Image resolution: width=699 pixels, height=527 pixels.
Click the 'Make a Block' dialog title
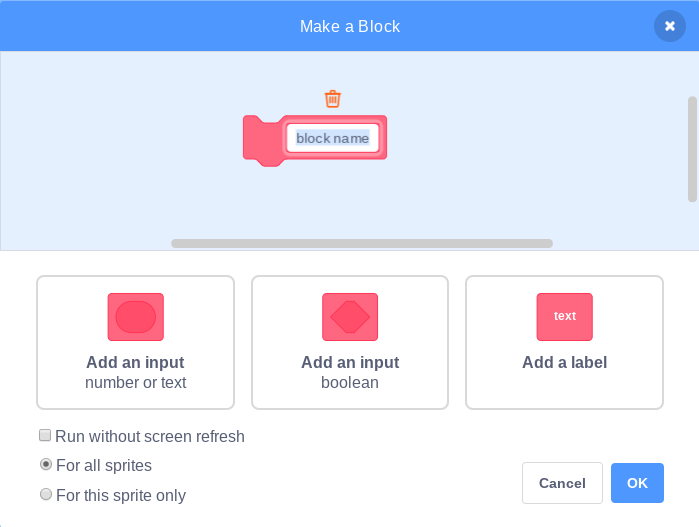(350, 26)
